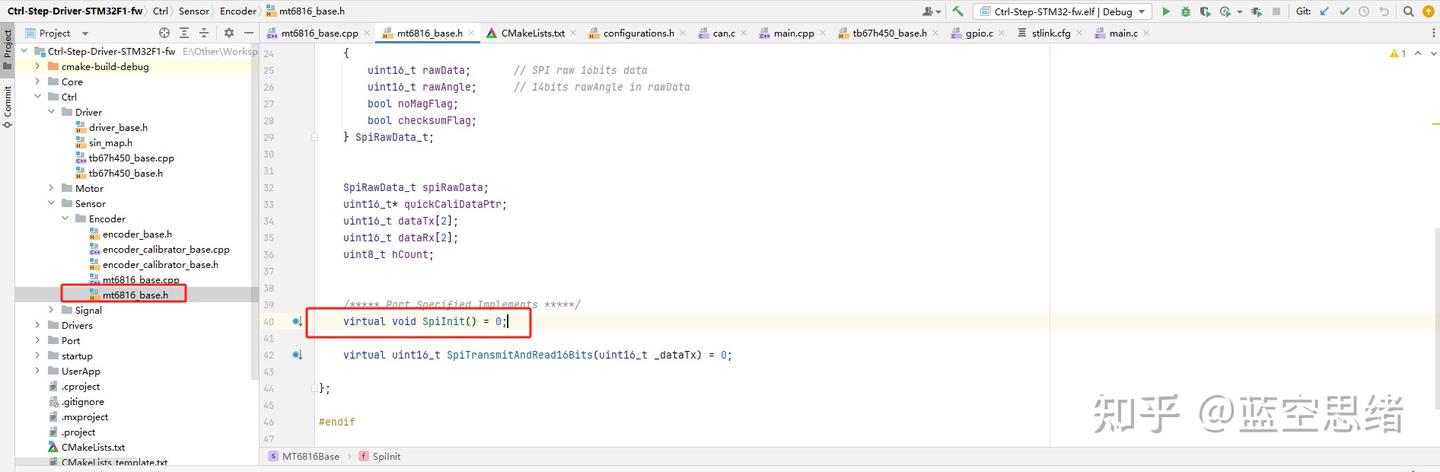Click the gutter implemented-marker on line 40
The height and width of the screenshot is (472, 1440).
point(297,322)
